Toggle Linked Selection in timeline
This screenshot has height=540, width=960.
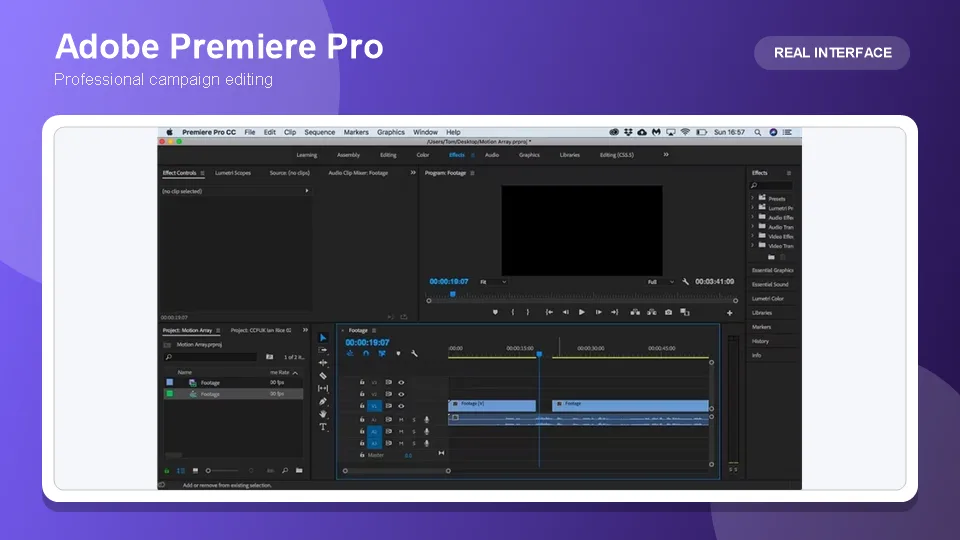point(382,353)
